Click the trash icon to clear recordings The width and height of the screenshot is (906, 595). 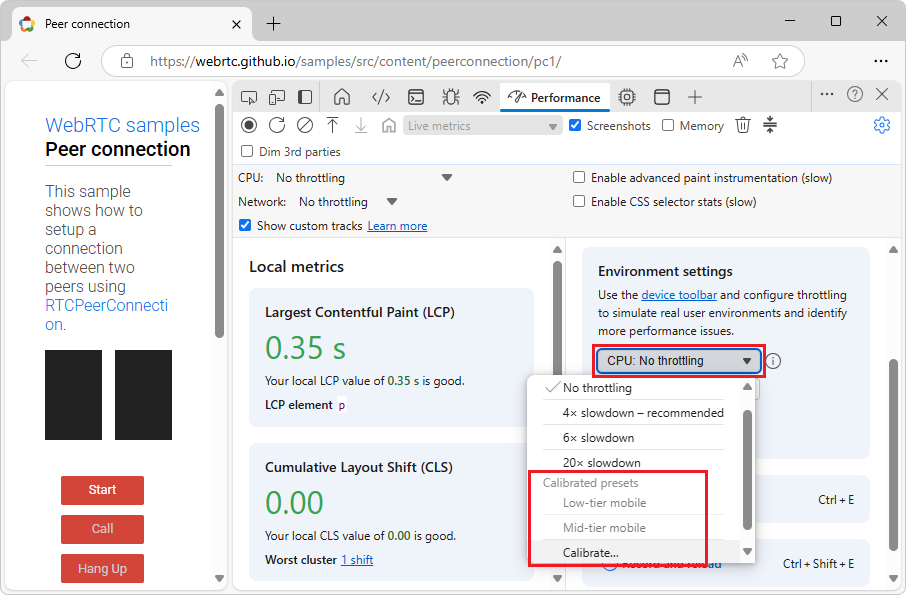(x=742, y=125)
